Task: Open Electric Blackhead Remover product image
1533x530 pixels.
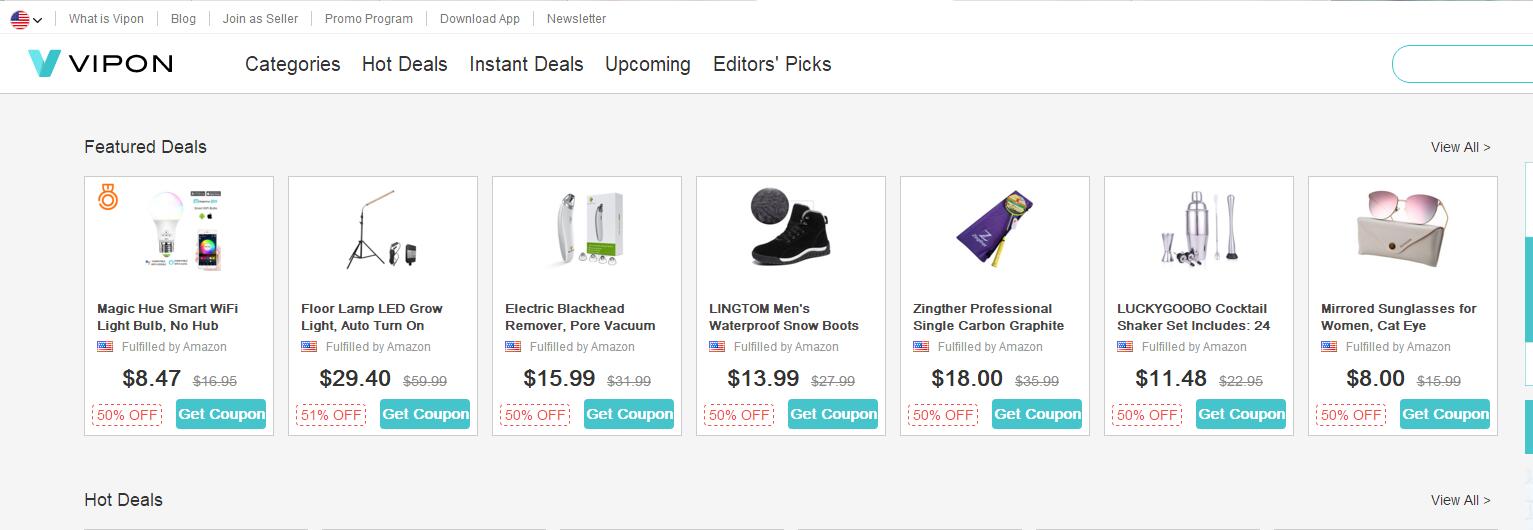Action: click(x=587, y=231)
